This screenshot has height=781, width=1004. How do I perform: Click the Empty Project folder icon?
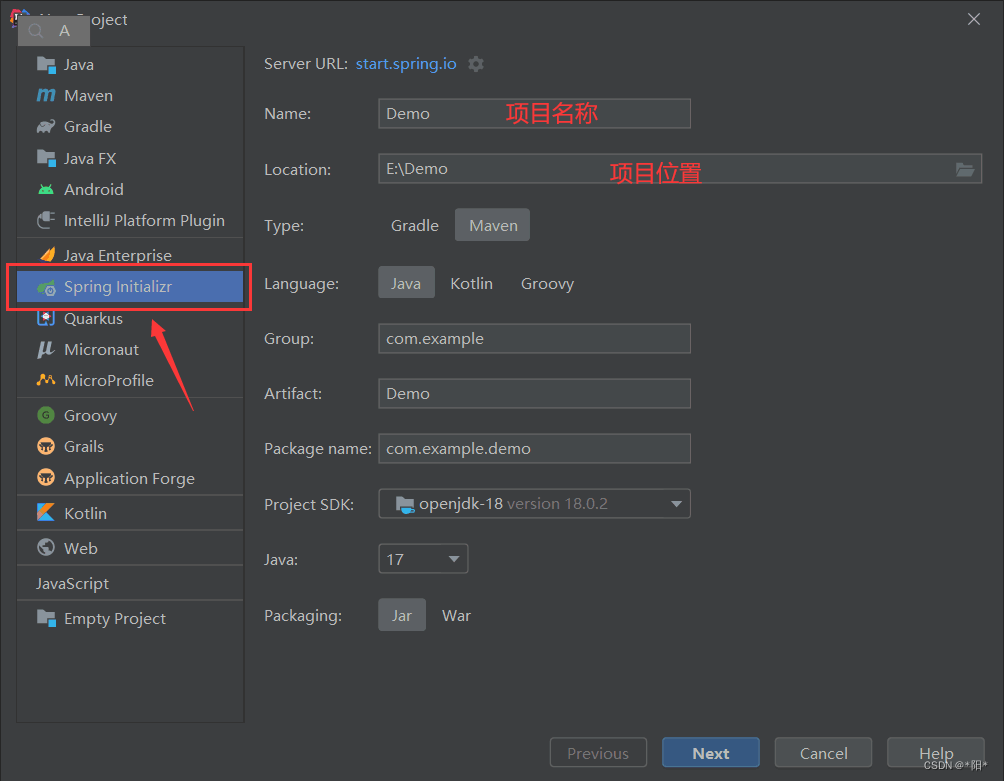pyautogui.click(x=46, y=618)
